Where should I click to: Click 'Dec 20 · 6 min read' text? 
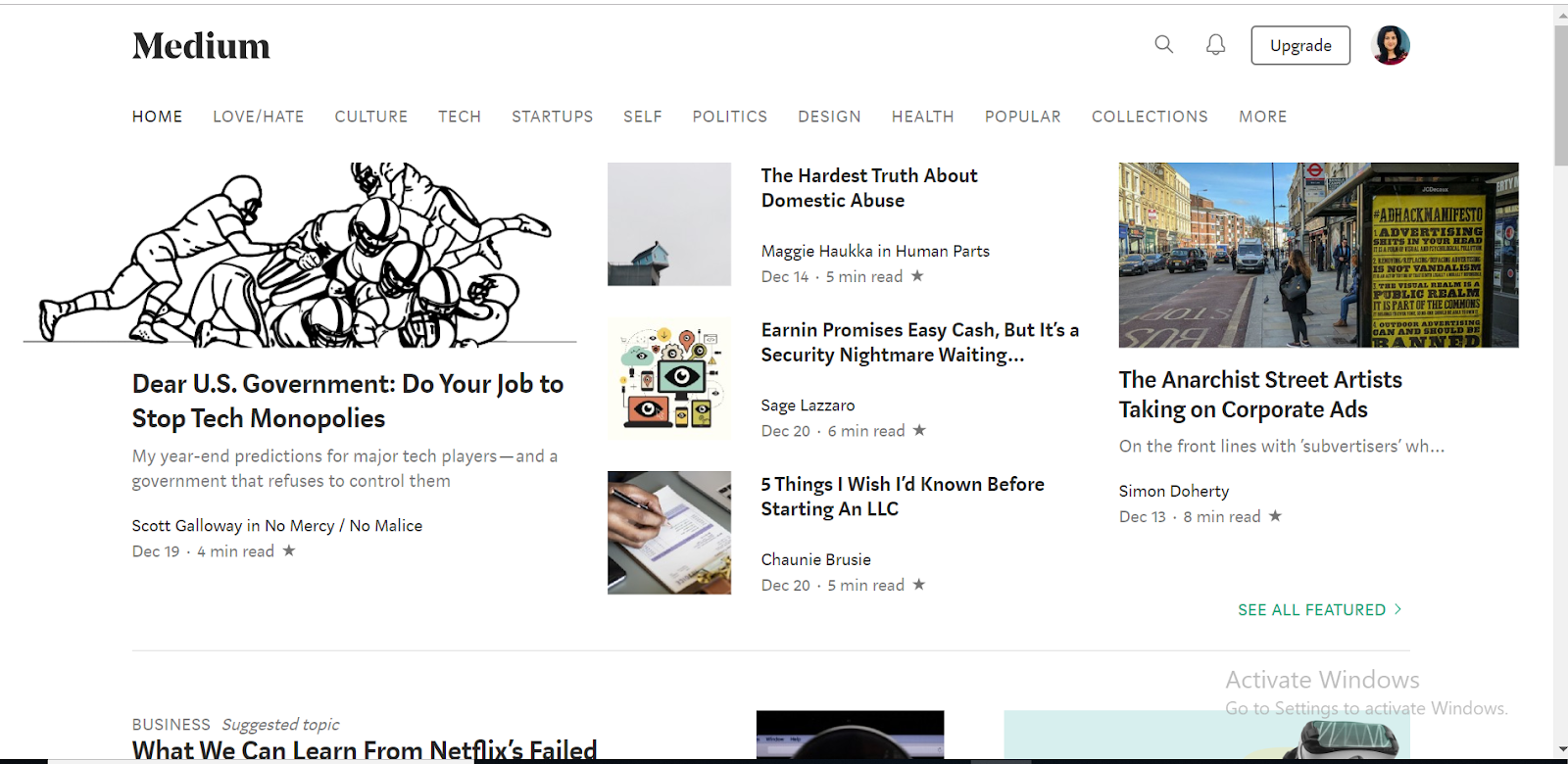coord(833,431)
